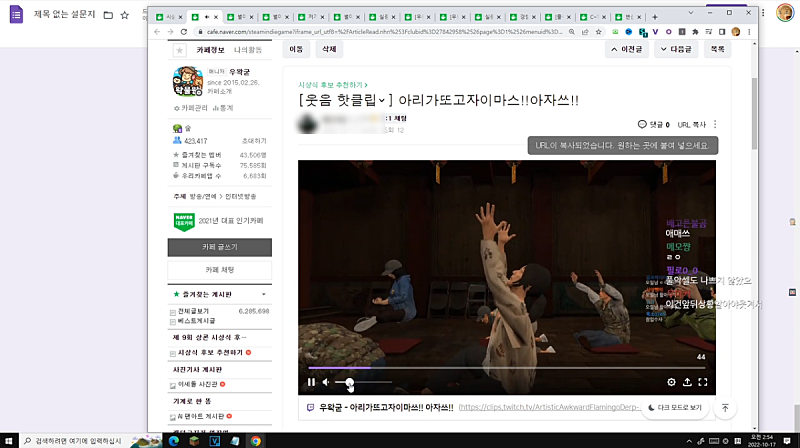Toggle the cafe favorite star beside 카페정보
The height and width of the screenshot is (448, 800).
coord(179,49)
